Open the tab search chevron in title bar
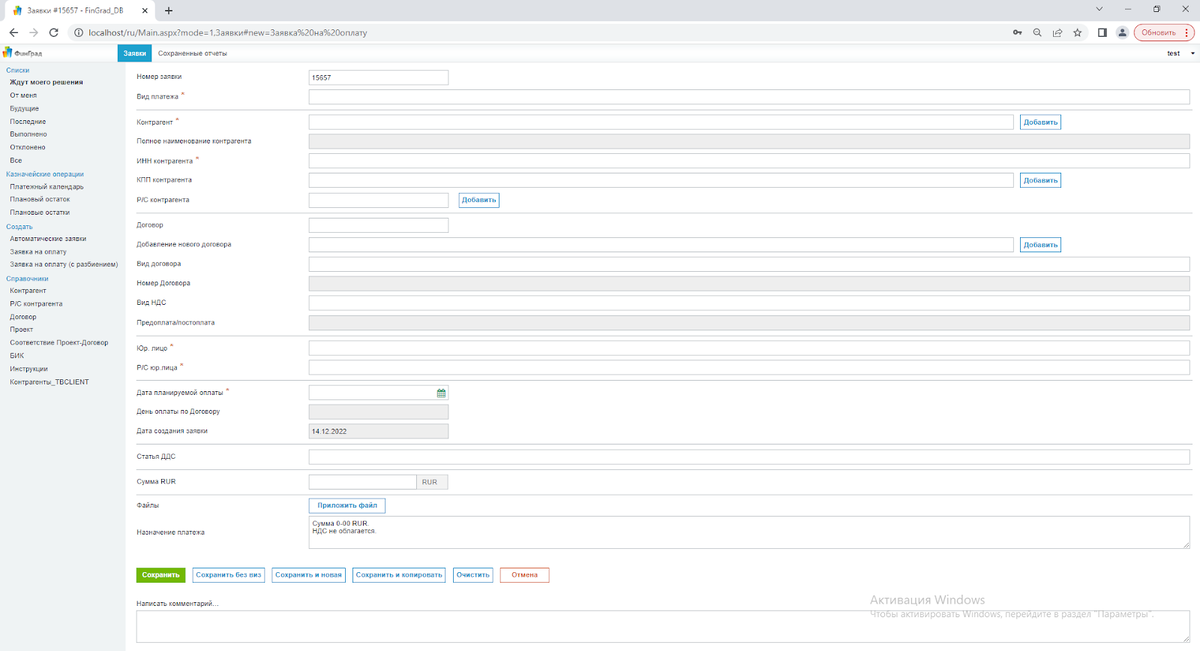Image resolution: width=1200 pixels, height=651 pixels. [1101, 9]
